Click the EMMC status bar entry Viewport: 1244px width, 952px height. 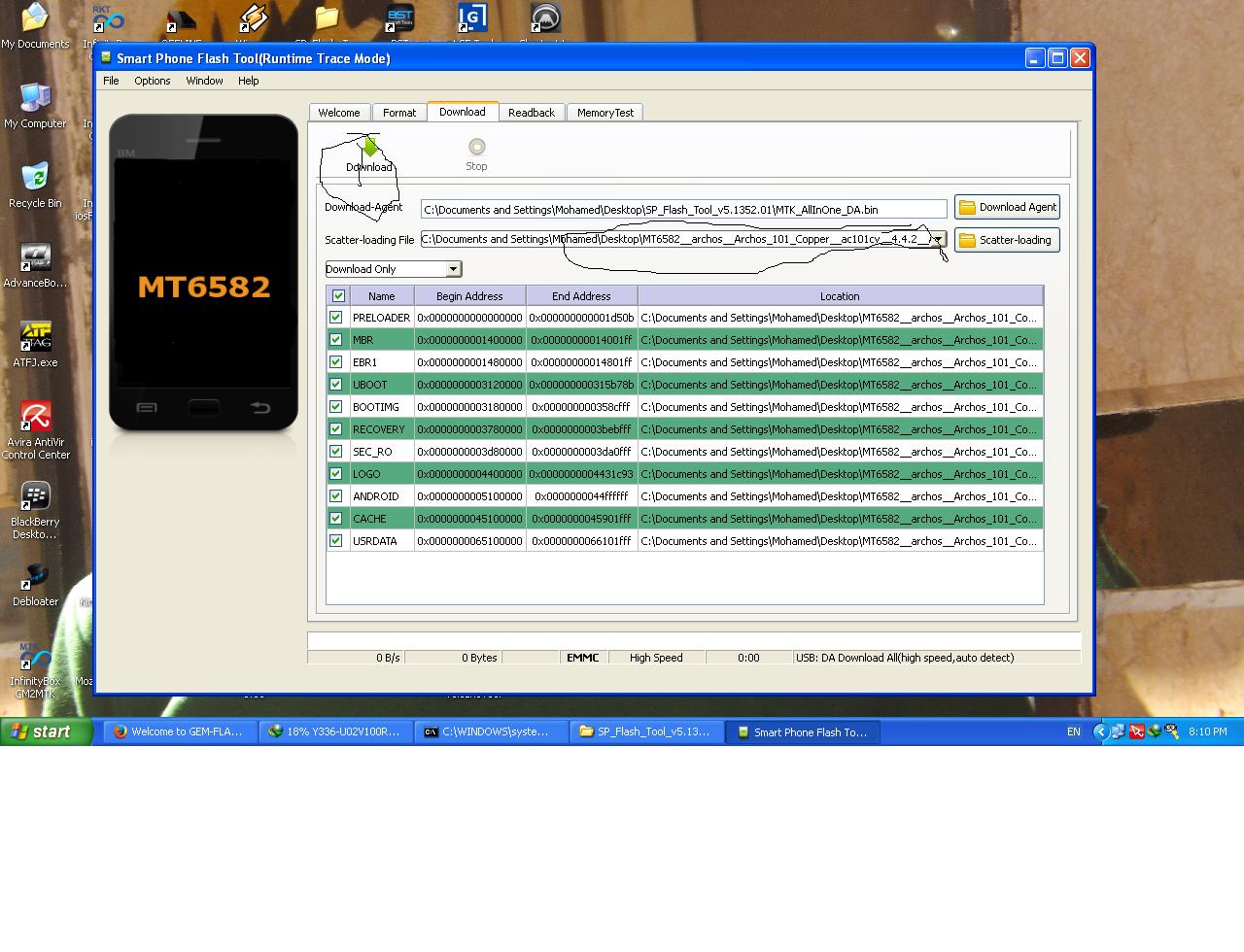583,658
